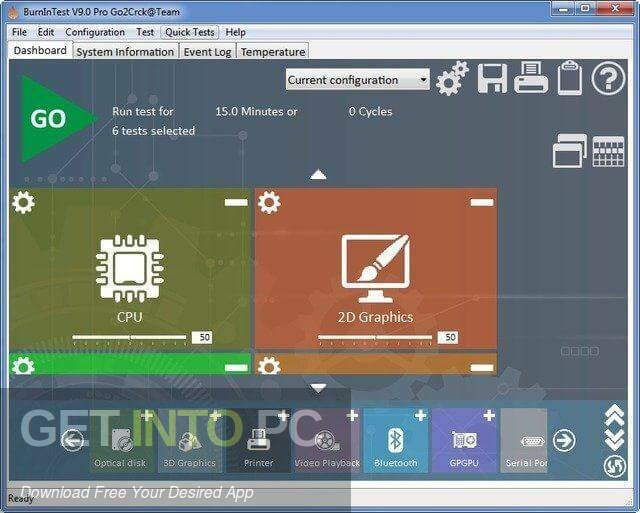Screen dimensions: 640x513
Task: Click the CPU duty cycle value 50
Action: (202, 337)
